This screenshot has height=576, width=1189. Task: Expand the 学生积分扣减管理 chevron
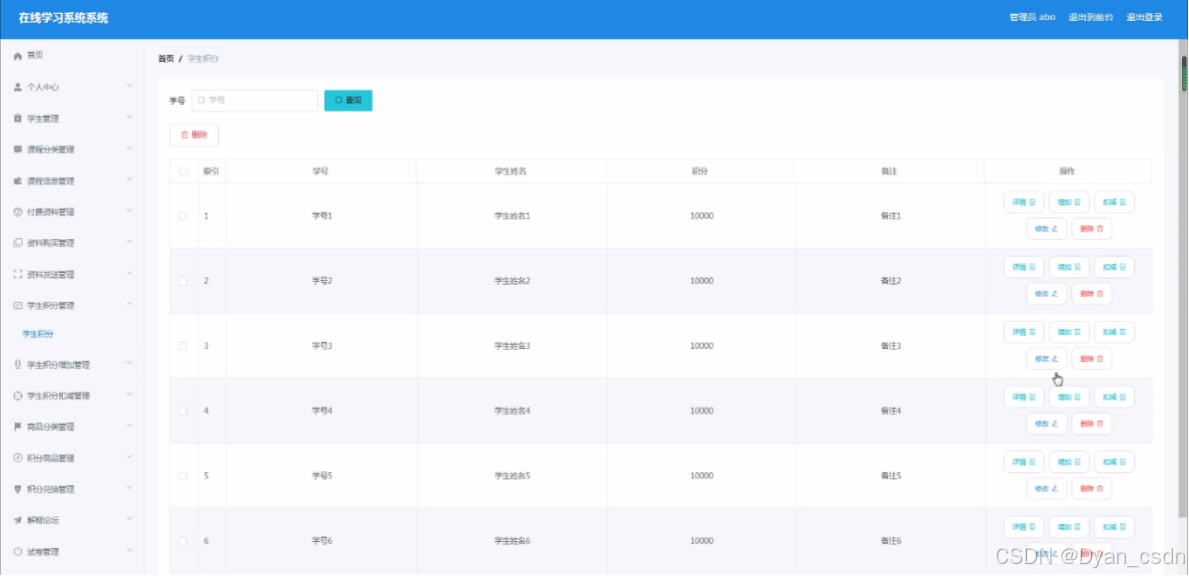(x=129, y=395)
